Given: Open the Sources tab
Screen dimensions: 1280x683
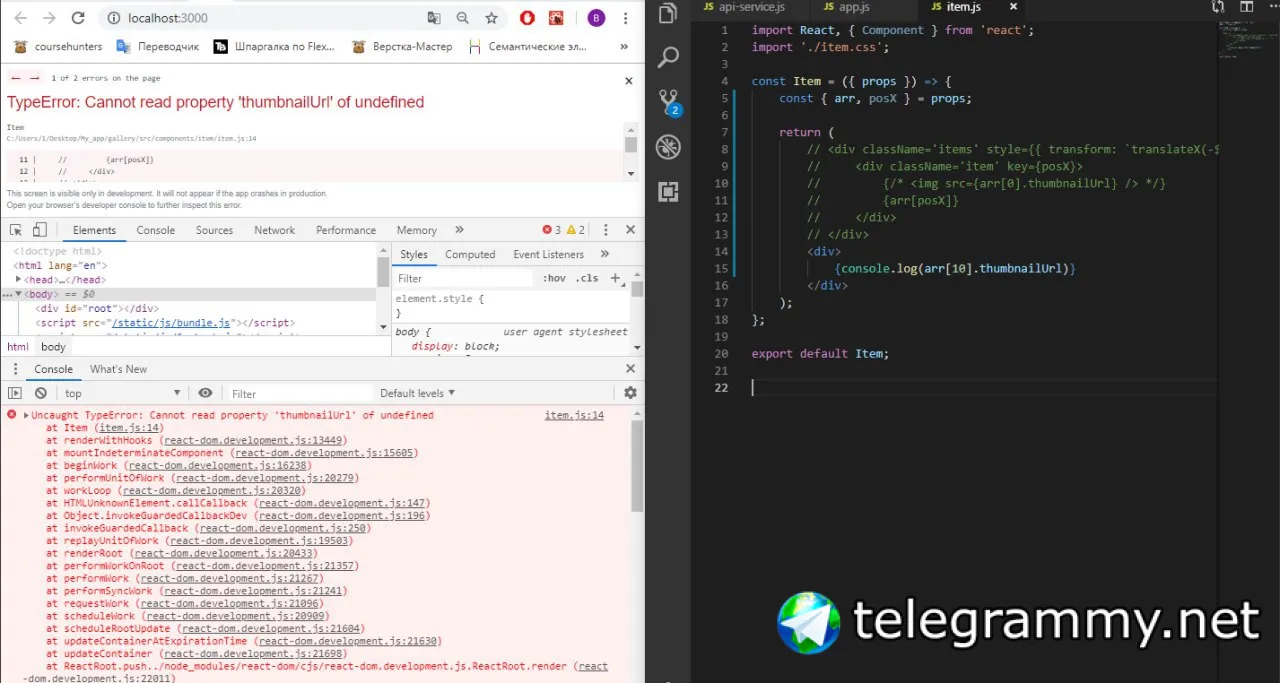Looking at the screenshot, I should point(214,230).
